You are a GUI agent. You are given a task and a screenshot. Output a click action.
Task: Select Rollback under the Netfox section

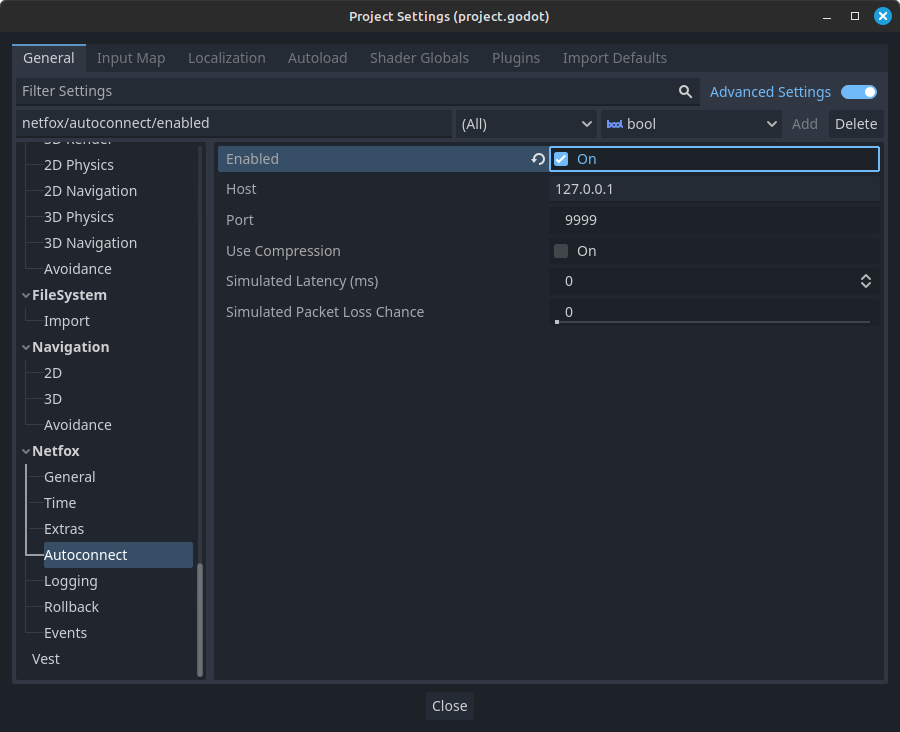coord(71,607)
